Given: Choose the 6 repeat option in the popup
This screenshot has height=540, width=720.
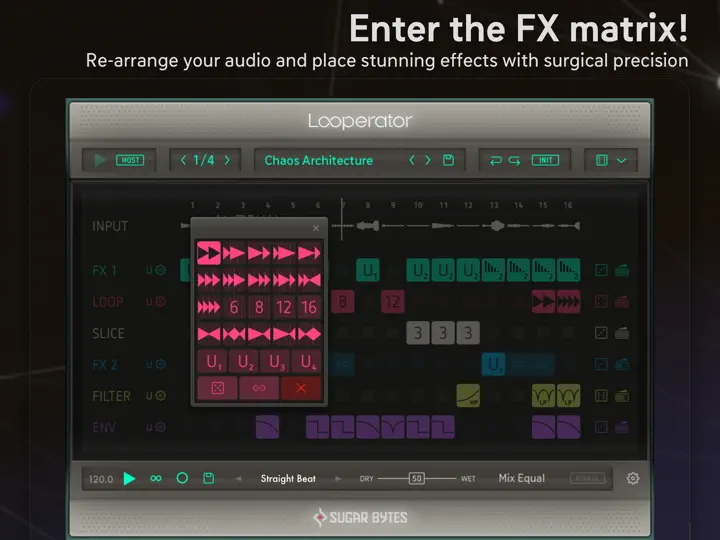Looking at the screenshot, I should (x=234, y=307).
